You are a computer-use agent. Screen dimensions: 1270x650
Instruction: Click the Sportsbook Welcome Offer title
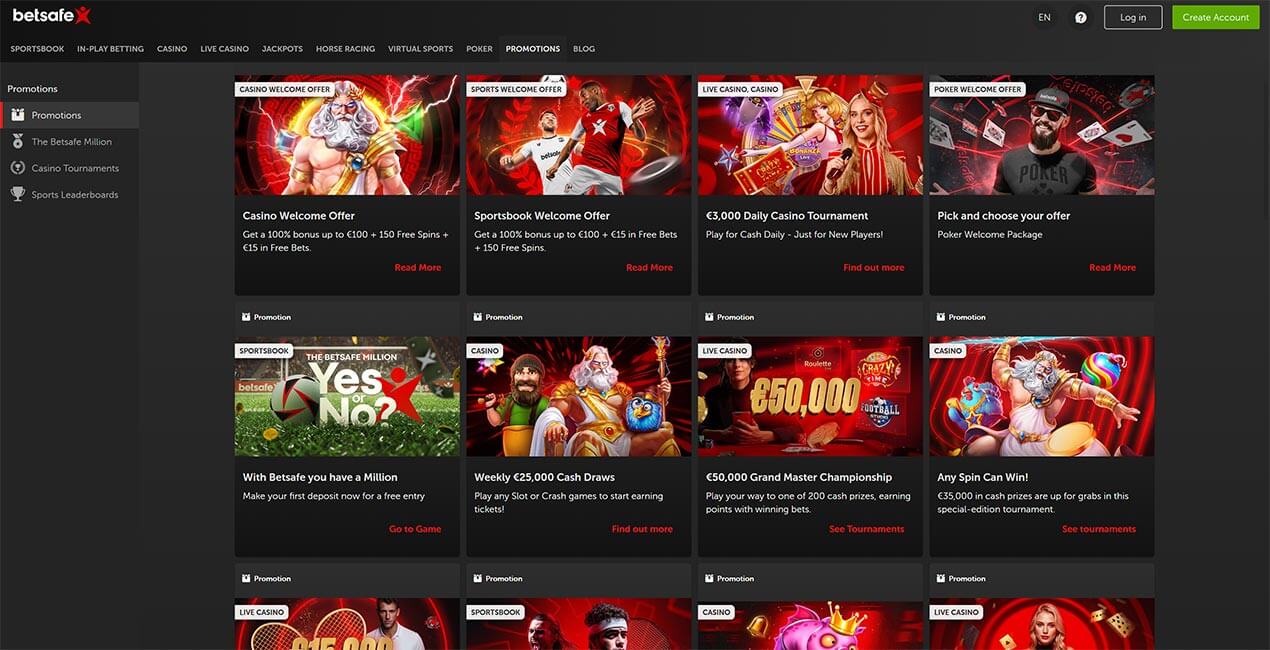[542, 216]
